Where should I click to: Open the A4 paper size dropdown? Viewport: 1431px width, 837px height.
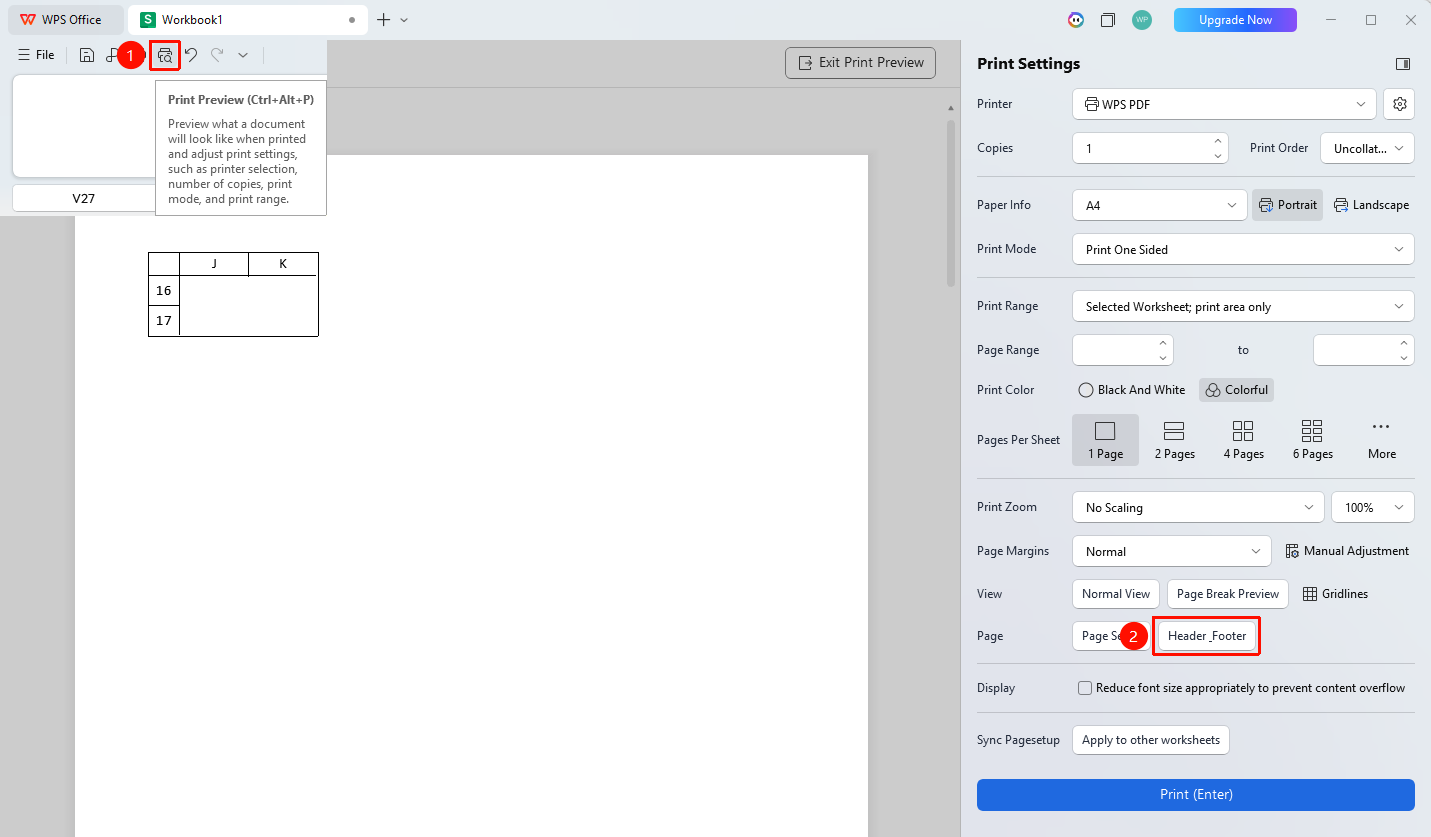[1159, 205]
